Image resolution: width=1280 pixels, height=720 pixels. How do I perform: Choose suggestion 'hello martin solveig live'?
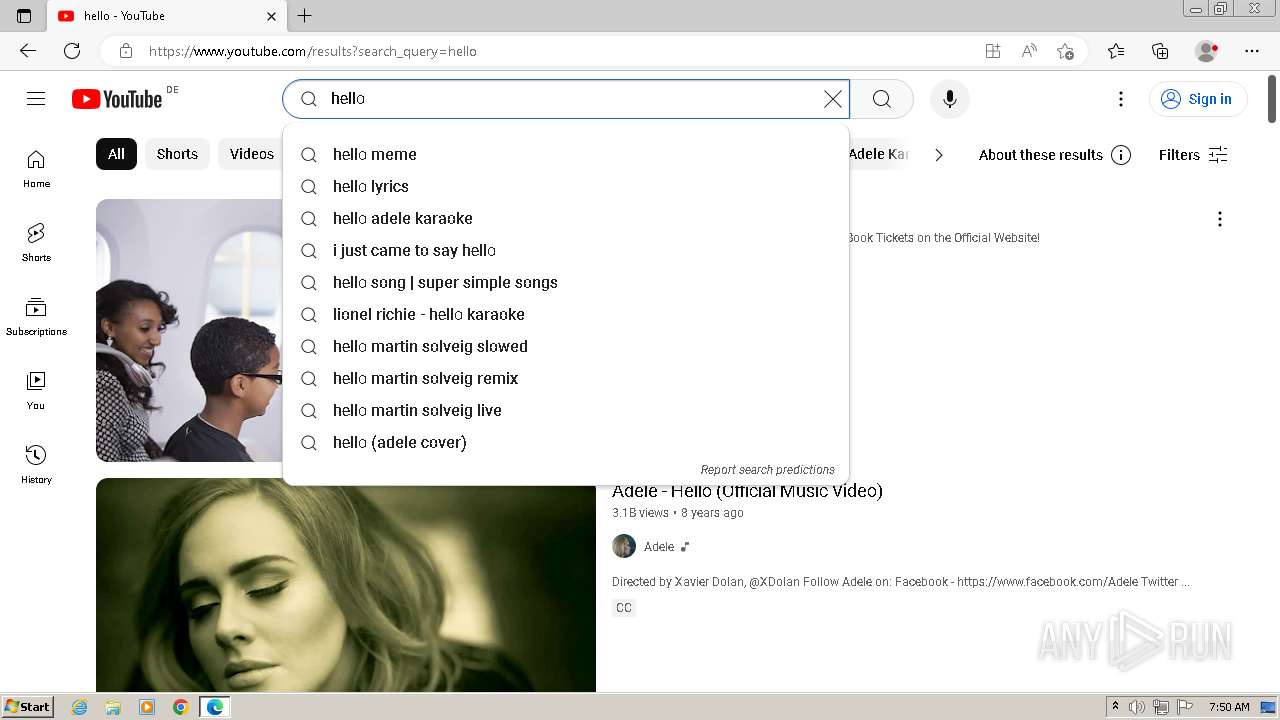point(566,410)
